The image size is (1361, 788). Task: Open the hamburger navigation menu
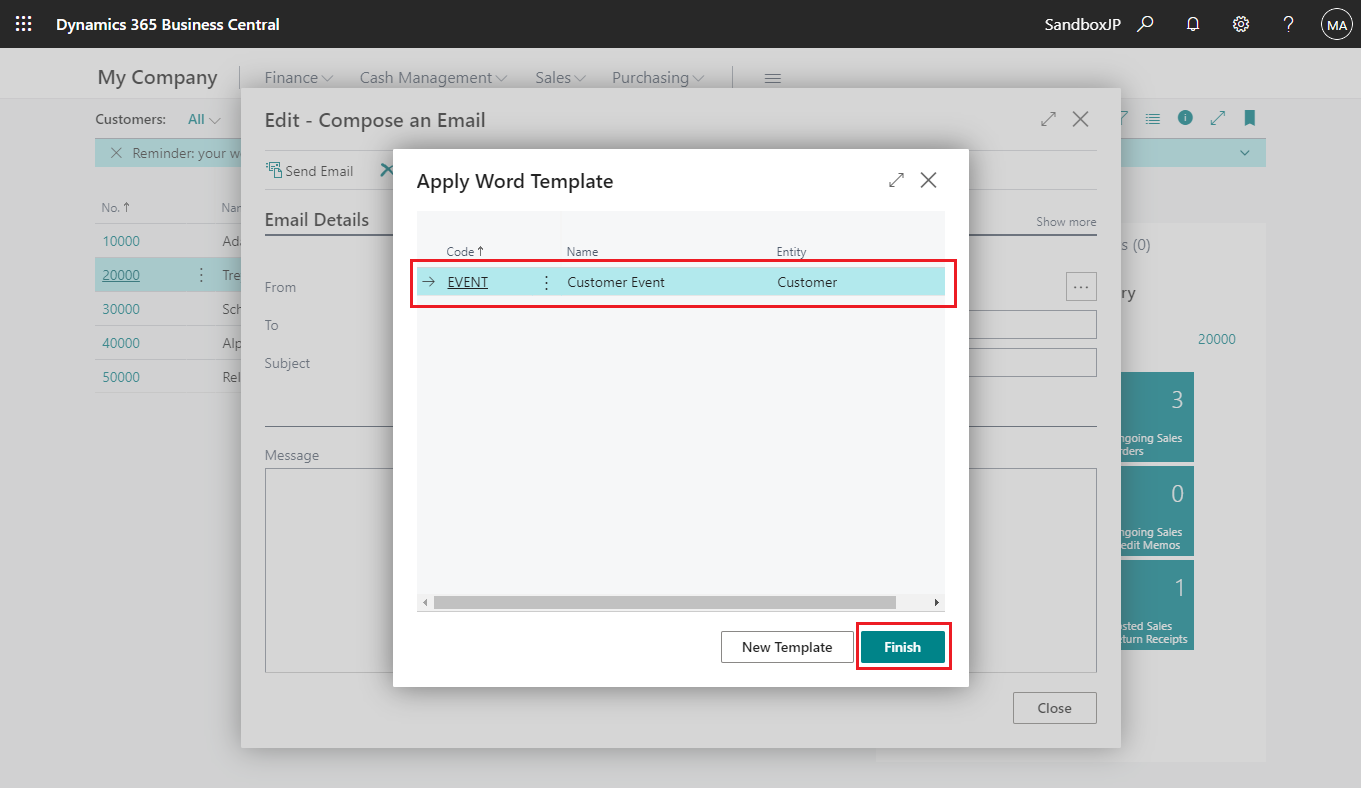[x=772, y=77]
